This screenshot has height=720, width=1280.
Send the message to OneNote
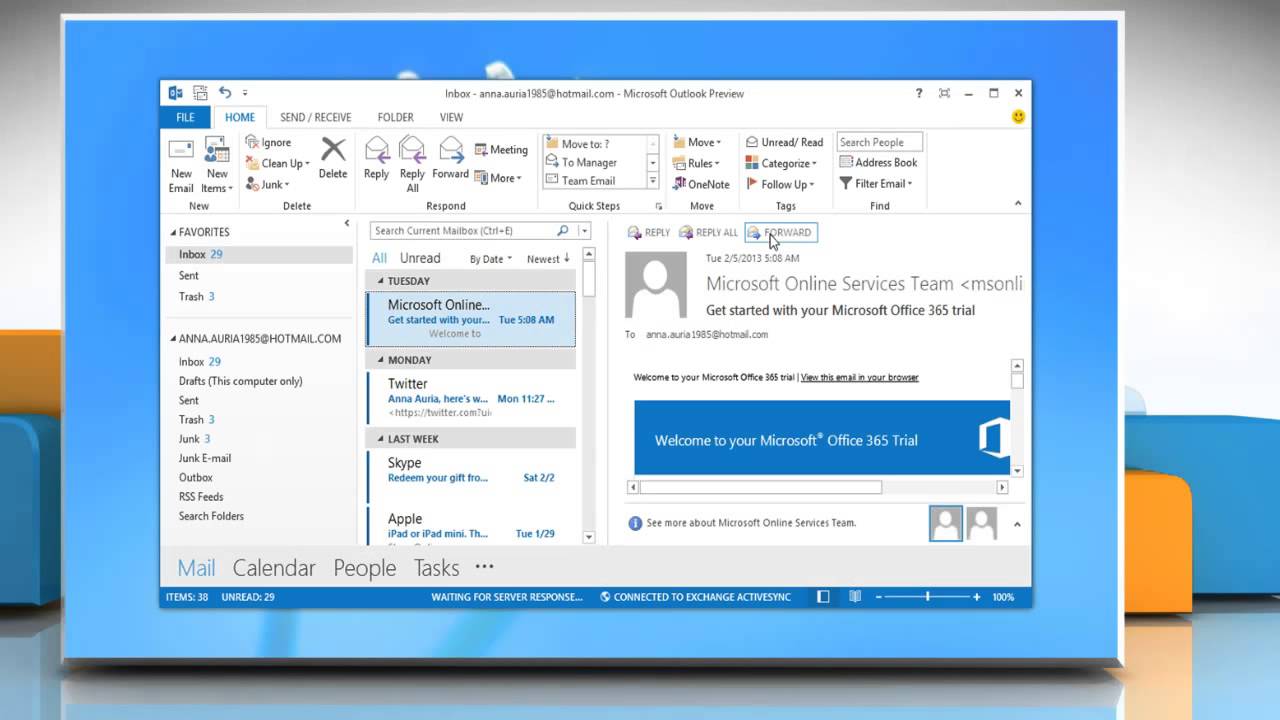[701, 184]
